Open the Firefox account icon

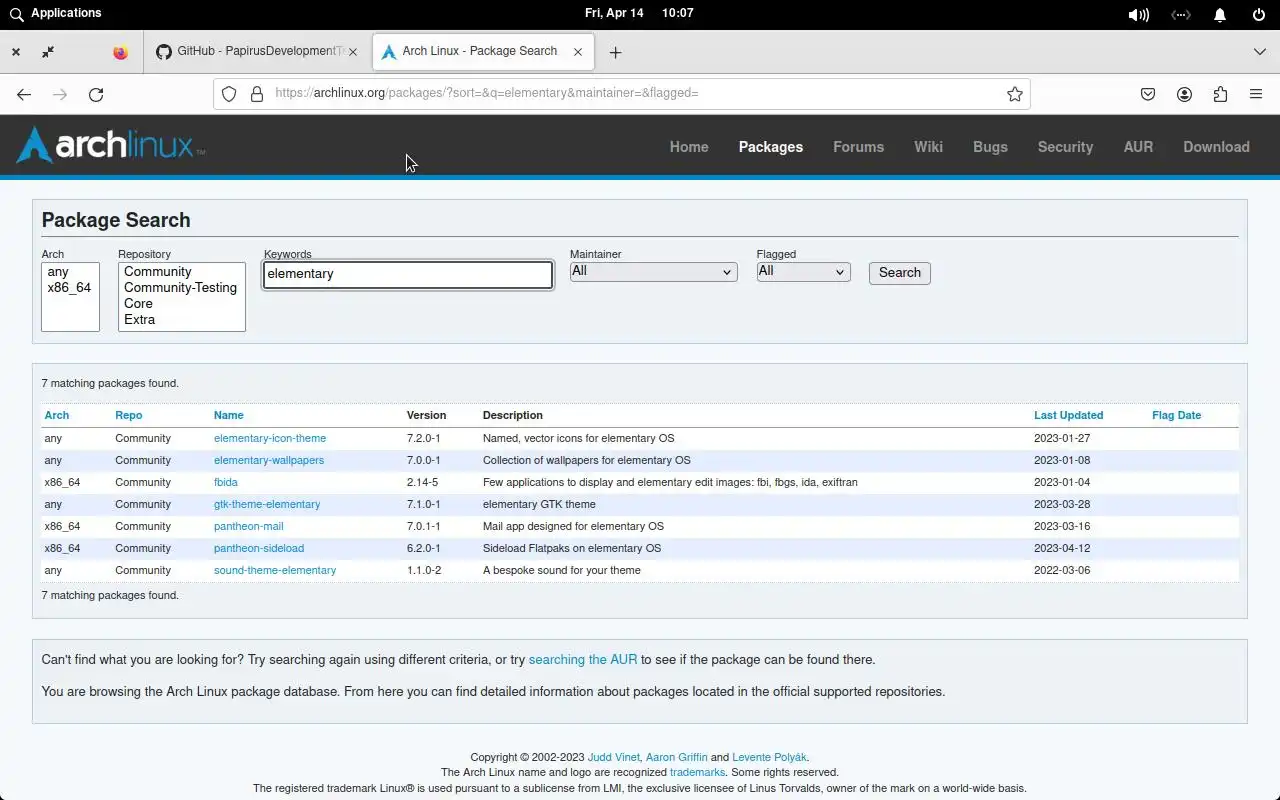coord(1184,94)
